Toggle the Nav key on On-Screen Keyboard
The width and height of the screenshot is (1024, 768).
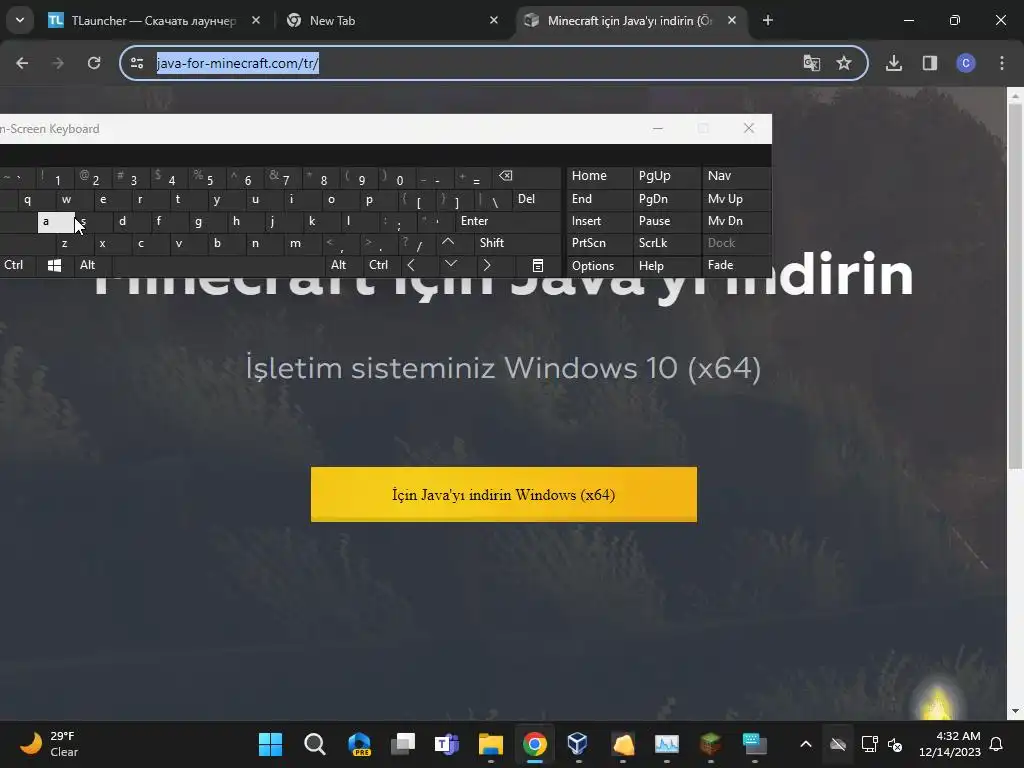tap(737, 176)
